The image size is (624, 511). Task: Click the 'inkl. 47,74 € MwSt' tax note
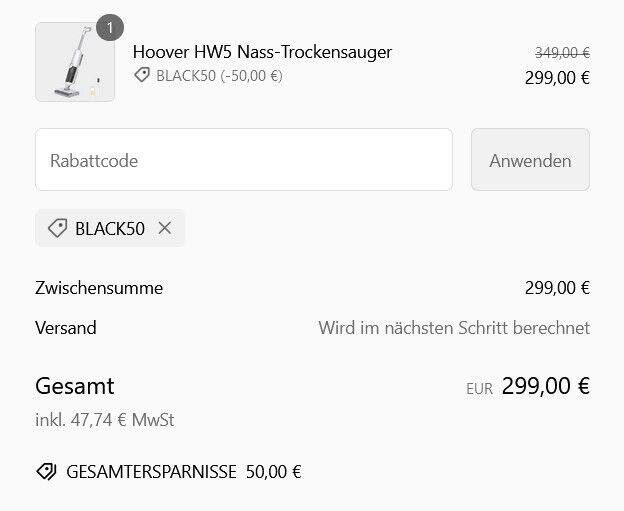(105, 420)
